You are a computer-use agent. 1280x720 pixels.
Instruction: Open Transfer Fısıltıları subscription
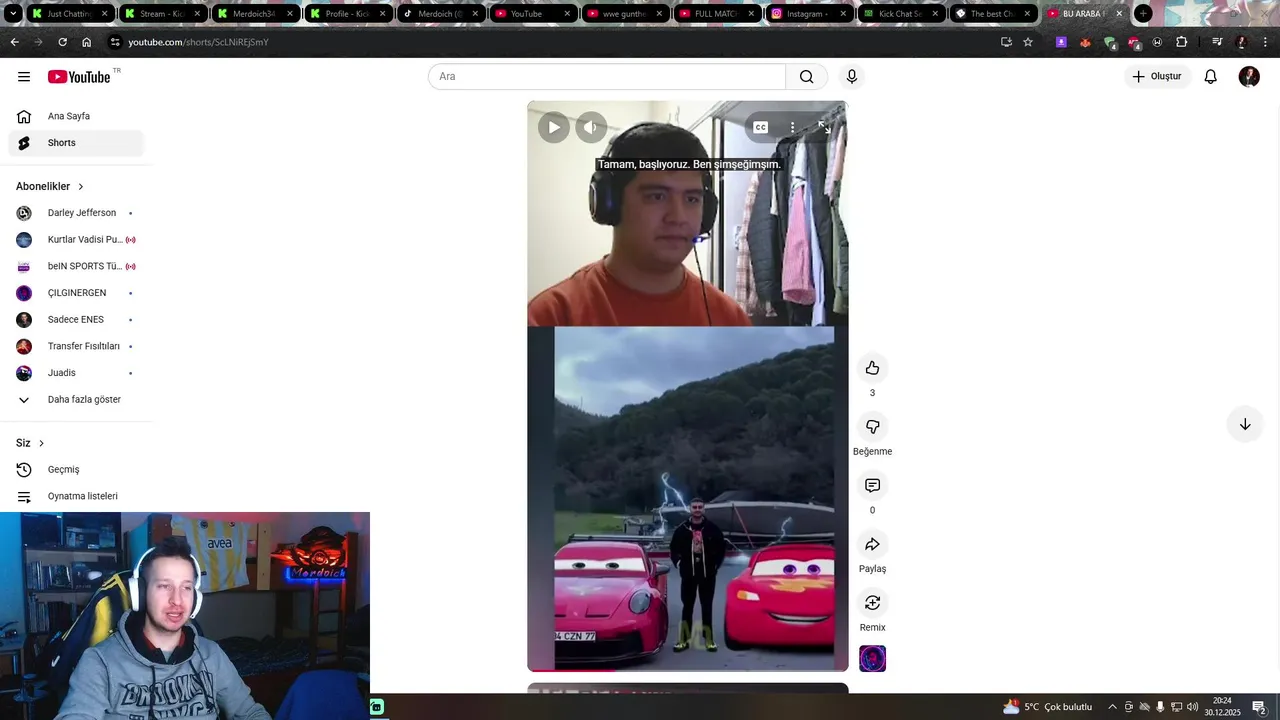point(76,346)
